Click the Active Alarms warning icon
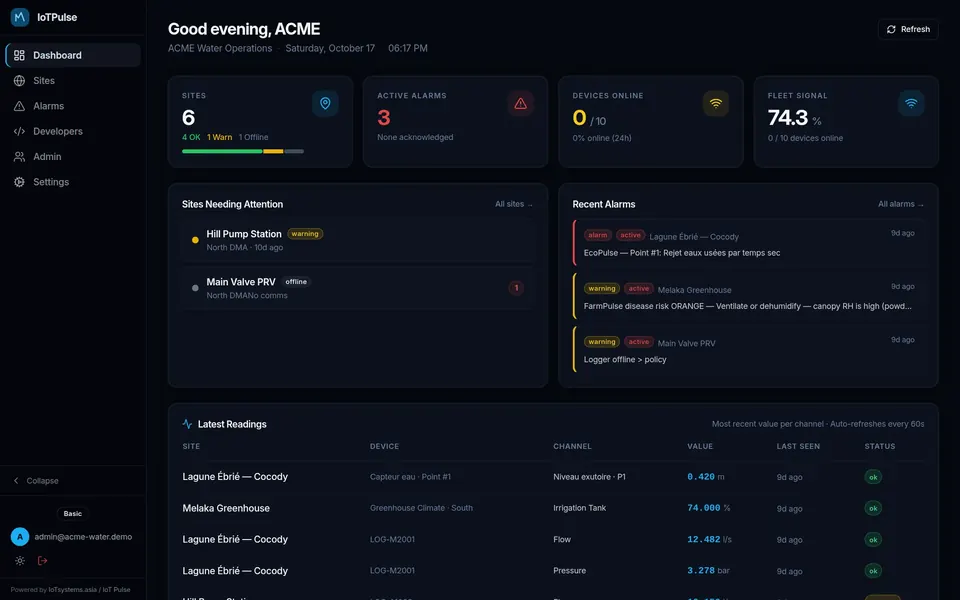The image size is (960, 600). 520,103
